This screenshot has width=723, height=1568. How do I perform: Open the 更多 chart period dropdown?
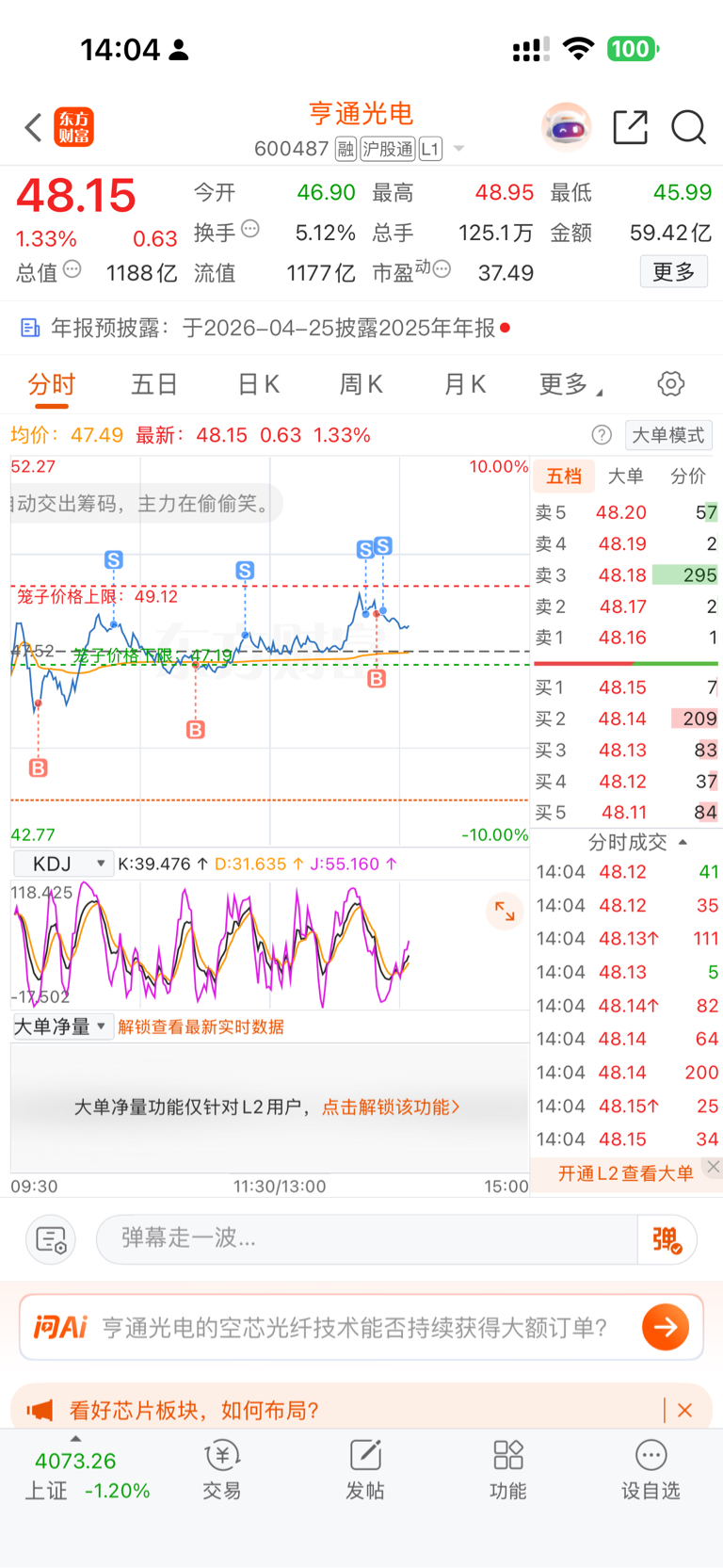571,384
